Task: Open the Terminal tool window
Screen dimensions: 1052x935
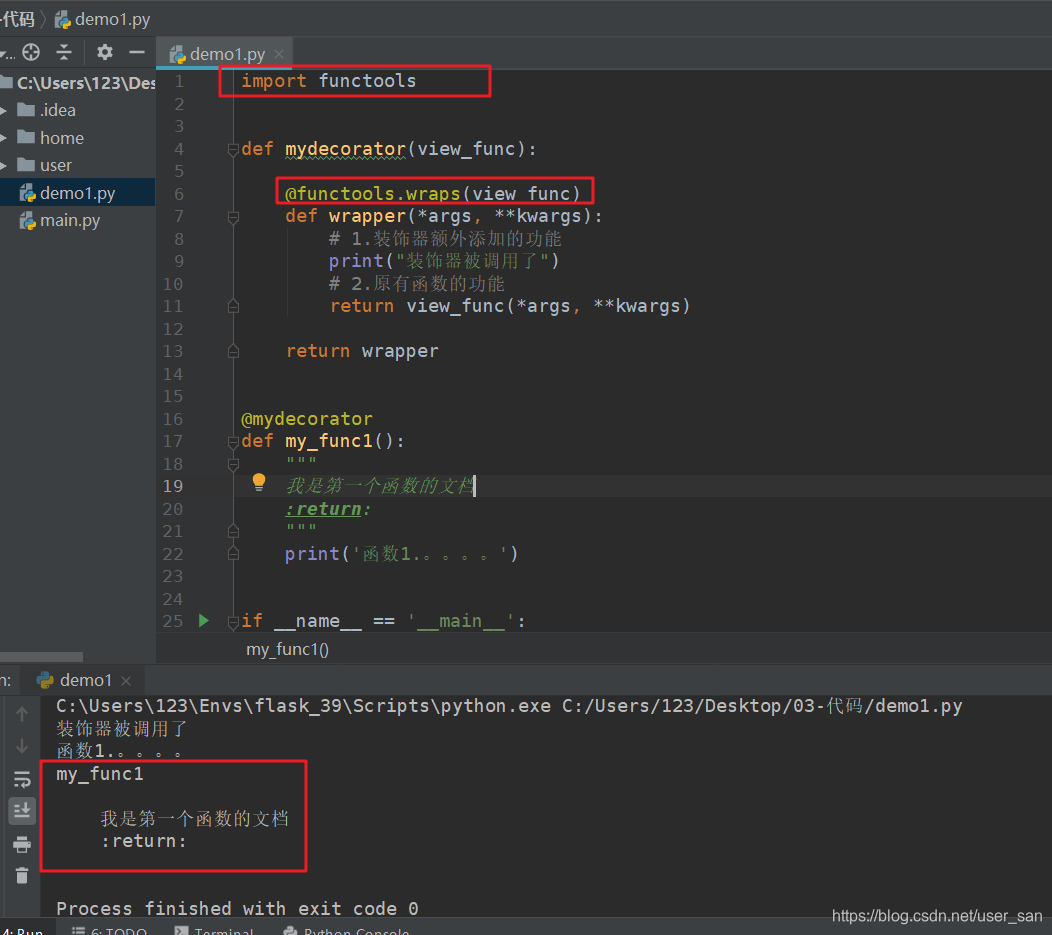Action: pyautogui.click(x=215, y=930)
